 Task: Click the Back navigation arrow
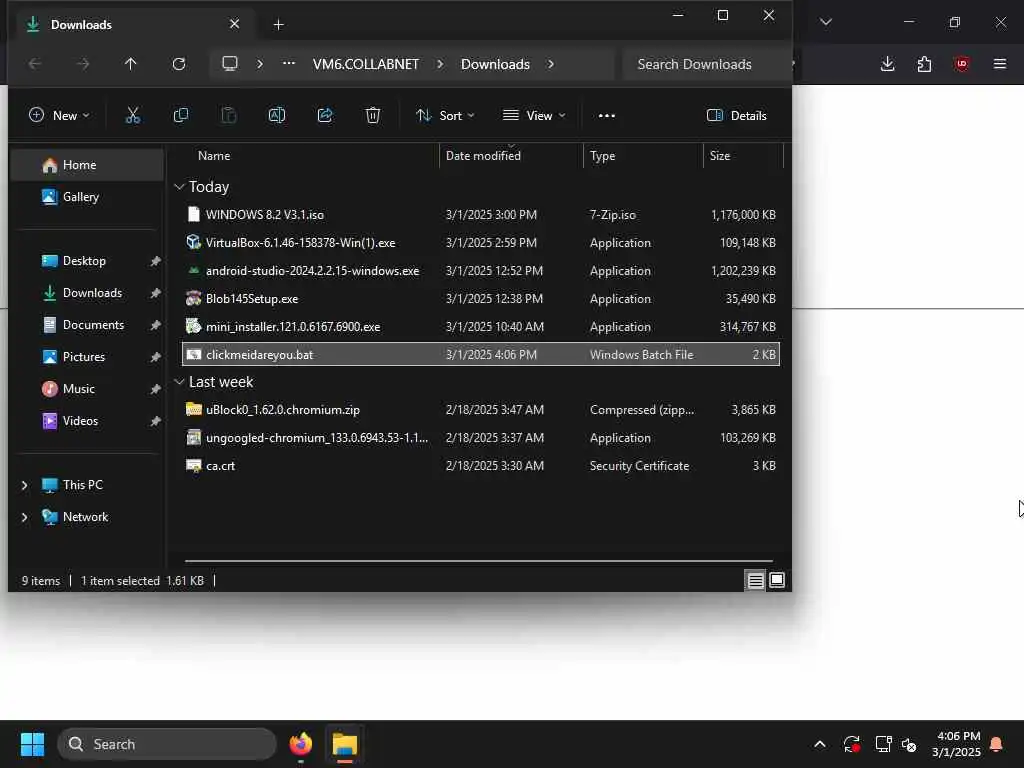click(x=35, y=64)
